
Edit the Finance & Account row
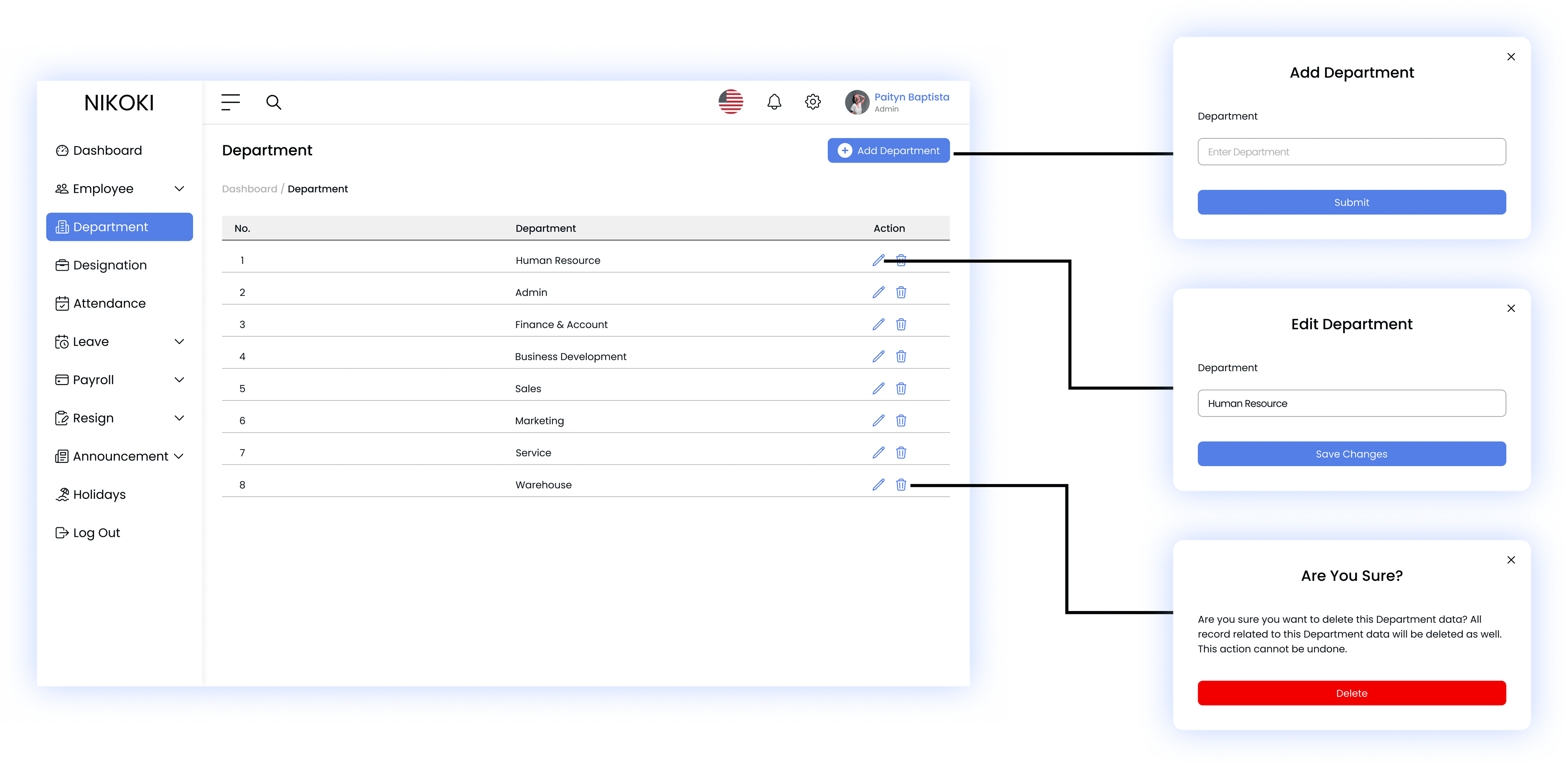[x=878, y=325]
